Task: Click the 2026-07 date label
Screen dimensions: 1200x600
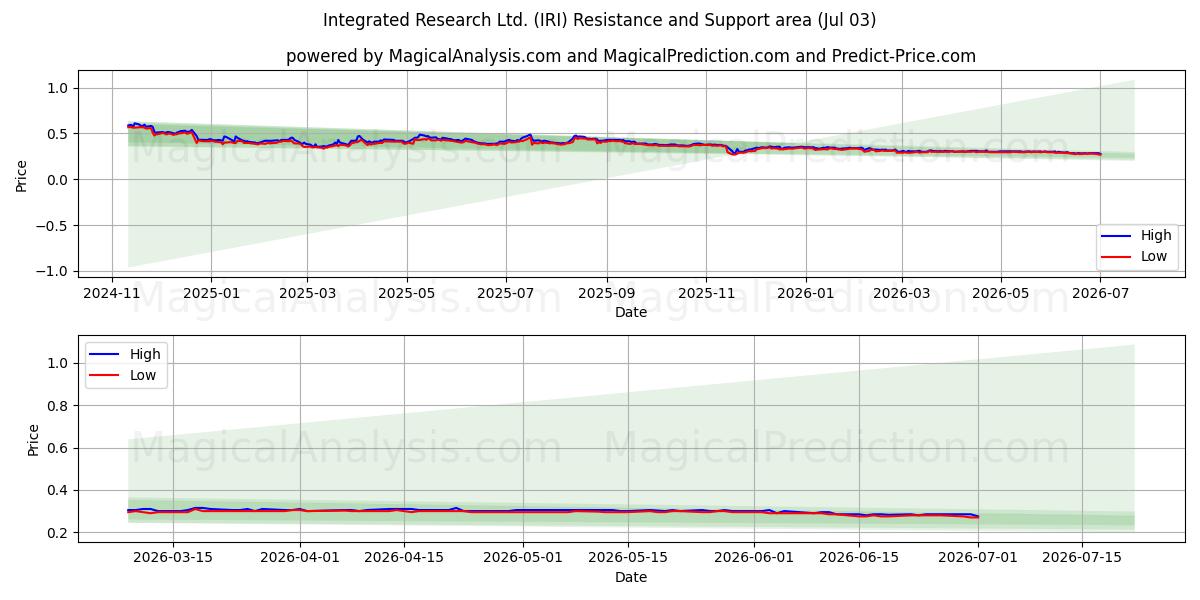Action: tap(1100, 293)
